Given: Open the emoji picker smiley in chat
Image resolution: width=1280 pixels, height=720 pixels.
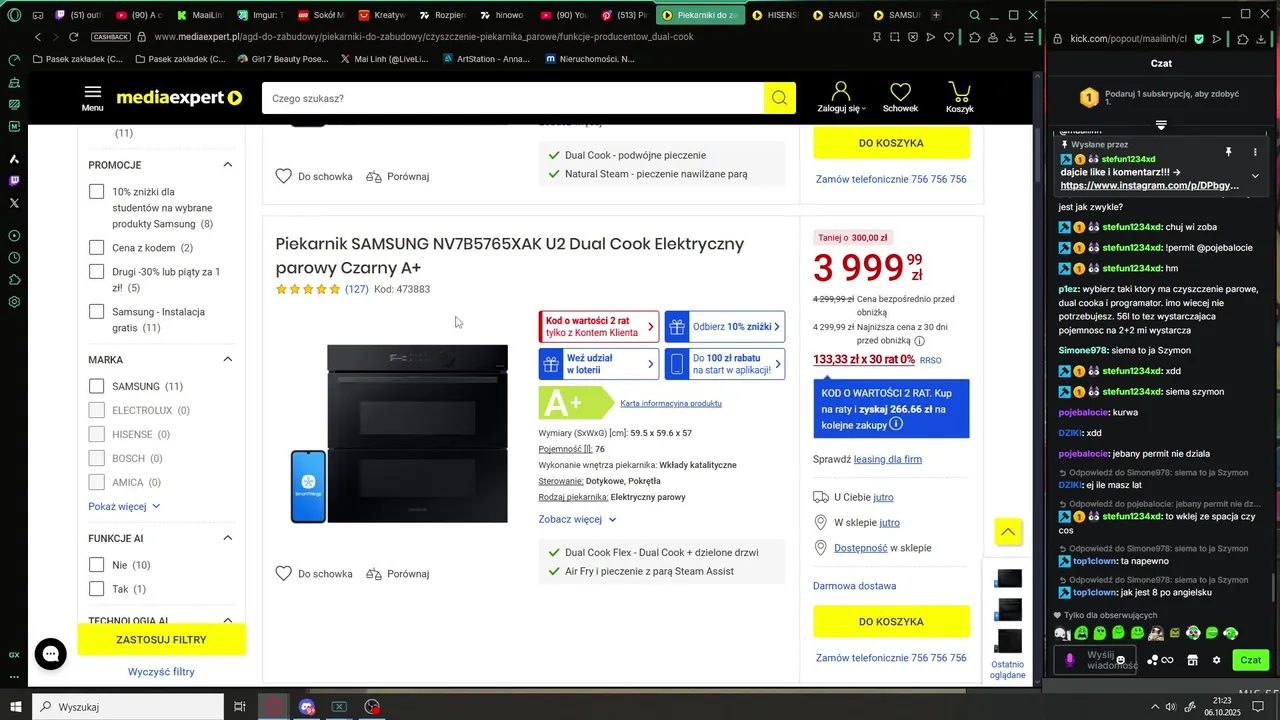Looking at the screenshot, I should 1121,660.
